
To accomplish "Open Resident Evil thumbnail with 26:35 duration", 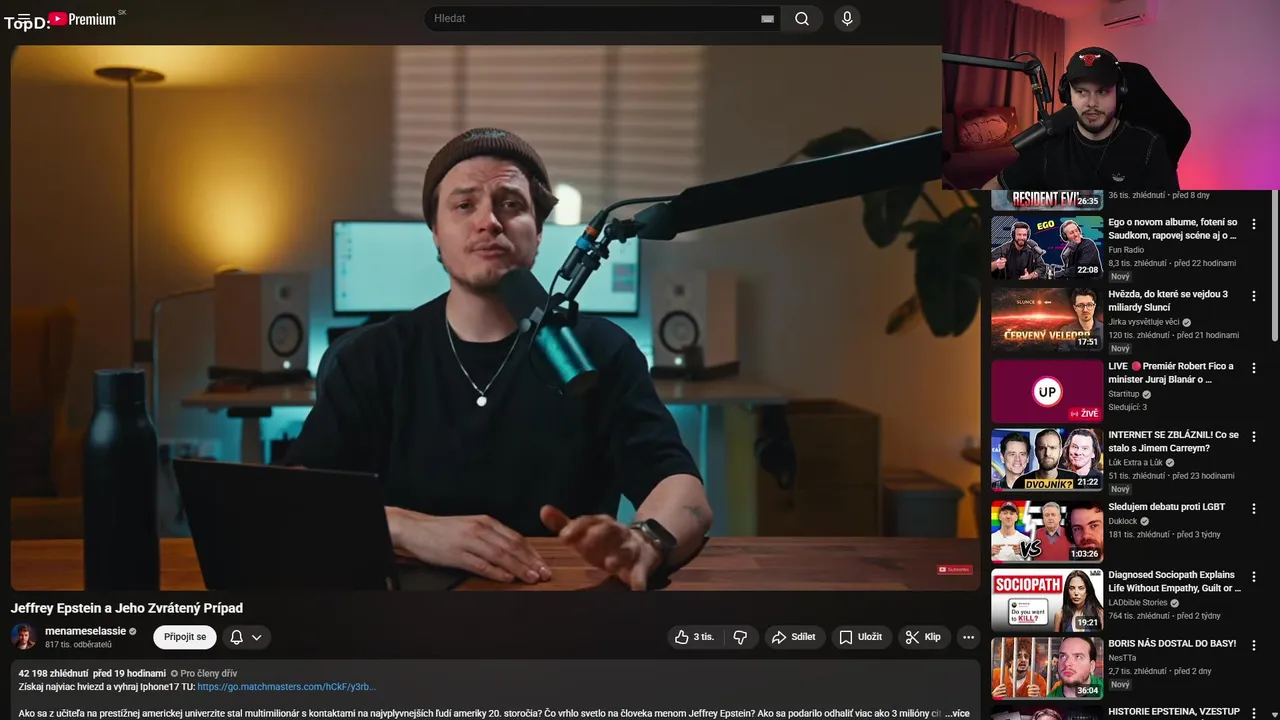I will [x=1047, y=199].
